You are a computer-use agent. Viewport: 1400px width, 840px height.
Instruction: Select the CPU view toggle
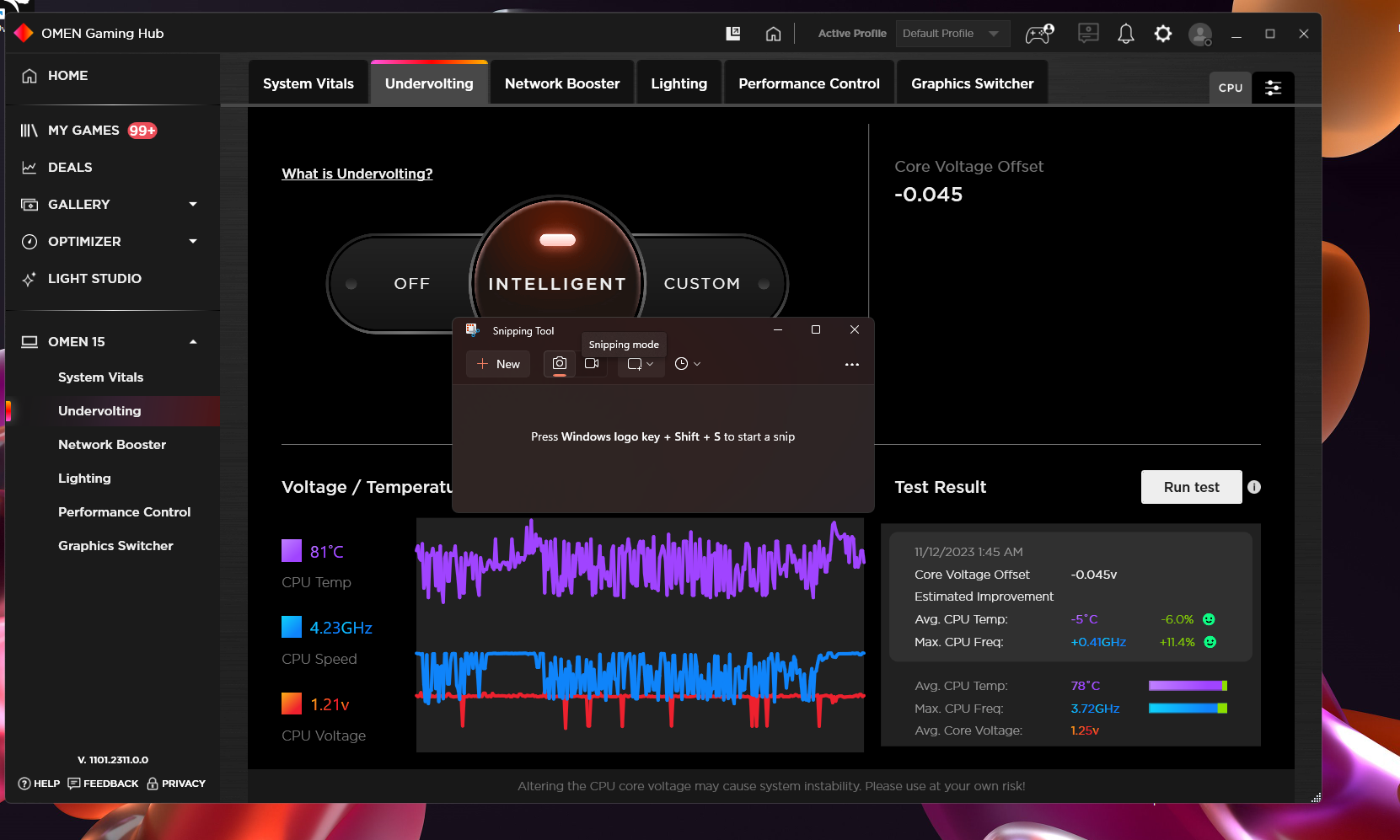[x=1231, y=88]
